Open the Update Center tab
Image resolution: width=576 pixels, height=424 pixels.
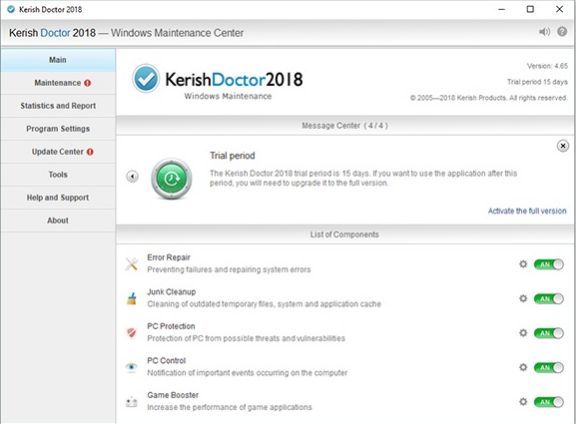[x=58, y=152]
